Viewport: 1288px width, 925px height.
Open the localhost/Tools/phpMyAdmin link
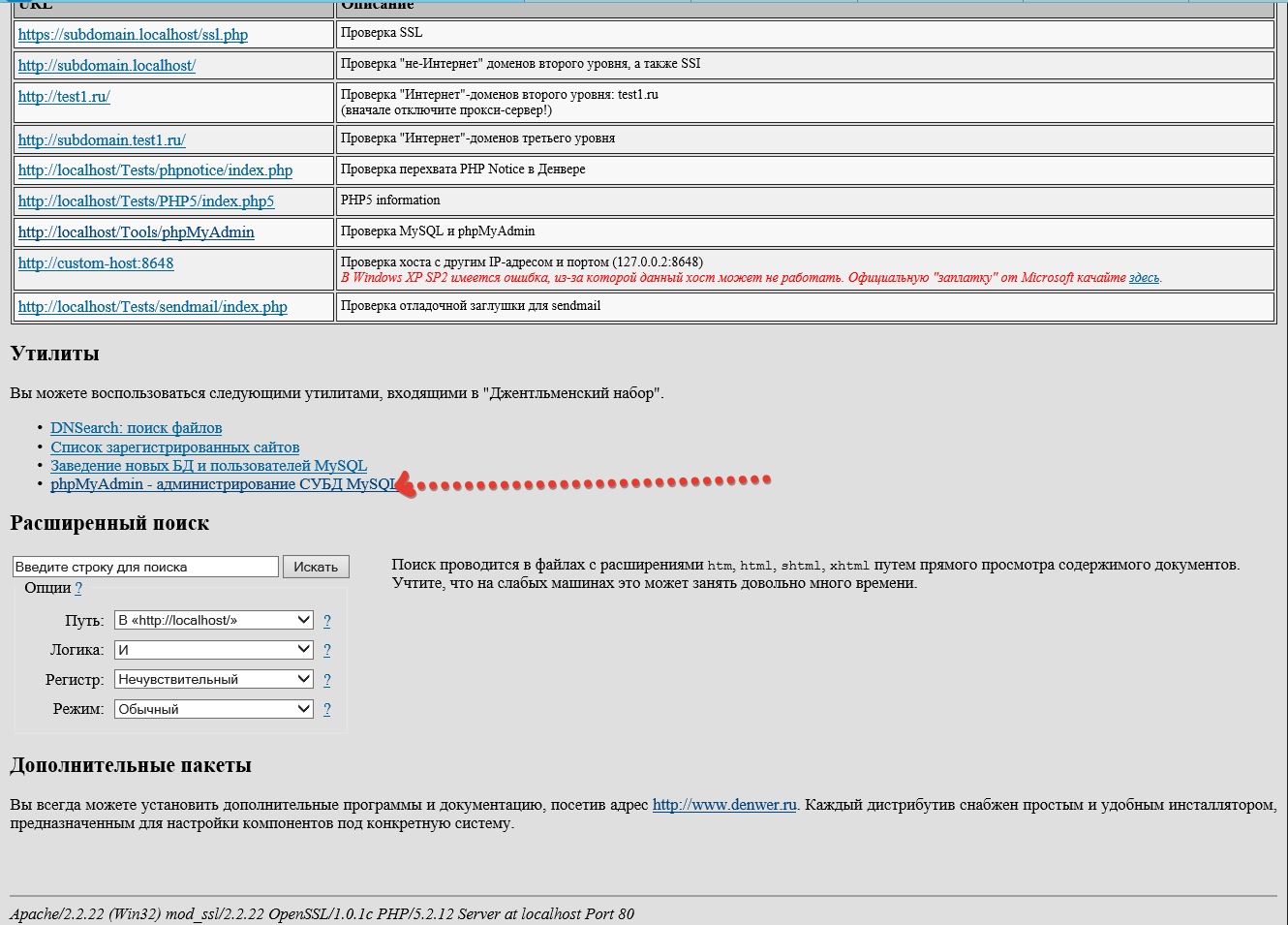tap(137, 232)
